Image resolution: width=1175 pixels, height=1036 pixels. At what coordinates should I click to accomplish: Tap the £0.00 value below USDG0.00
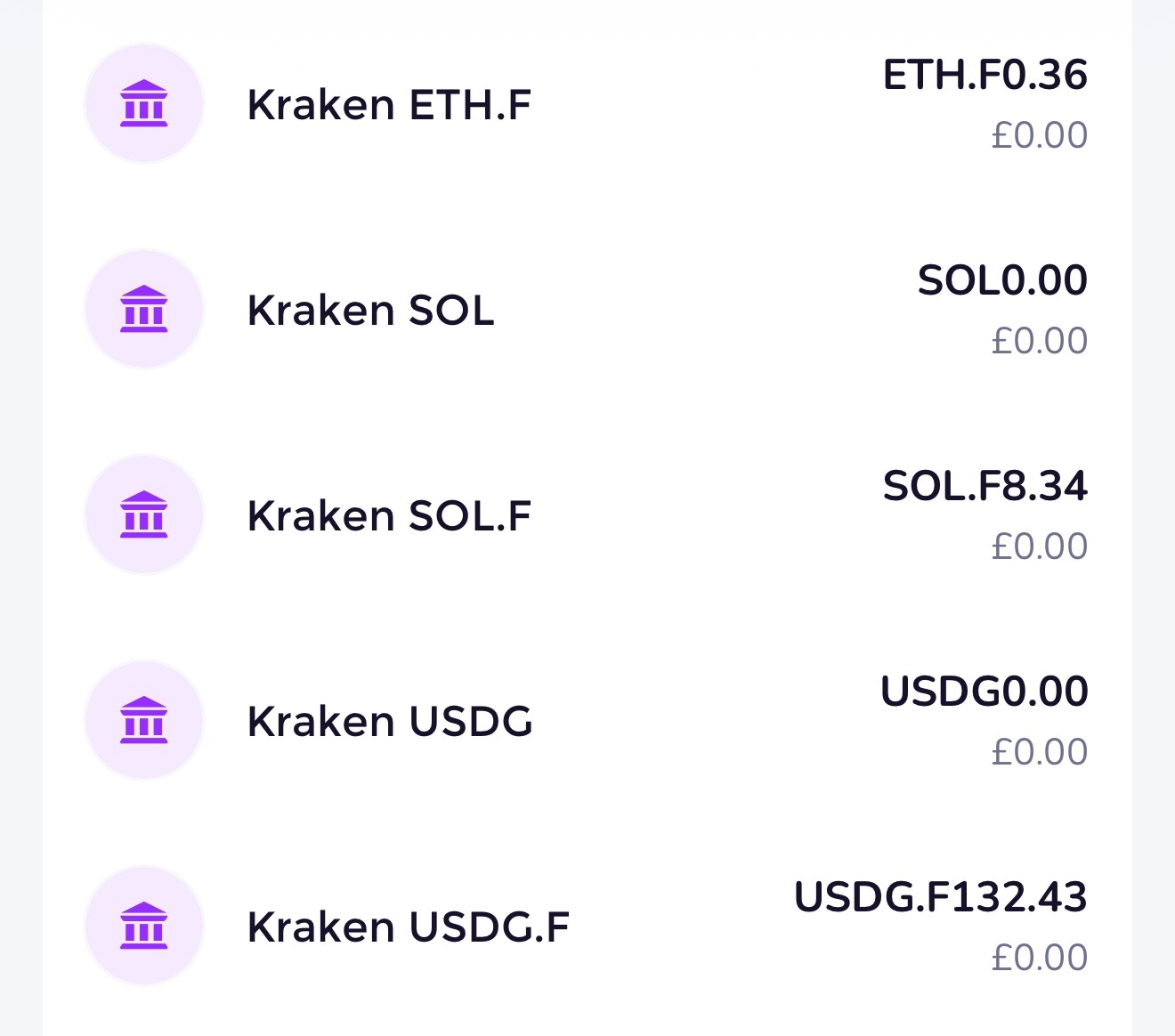coord(1039,752)
